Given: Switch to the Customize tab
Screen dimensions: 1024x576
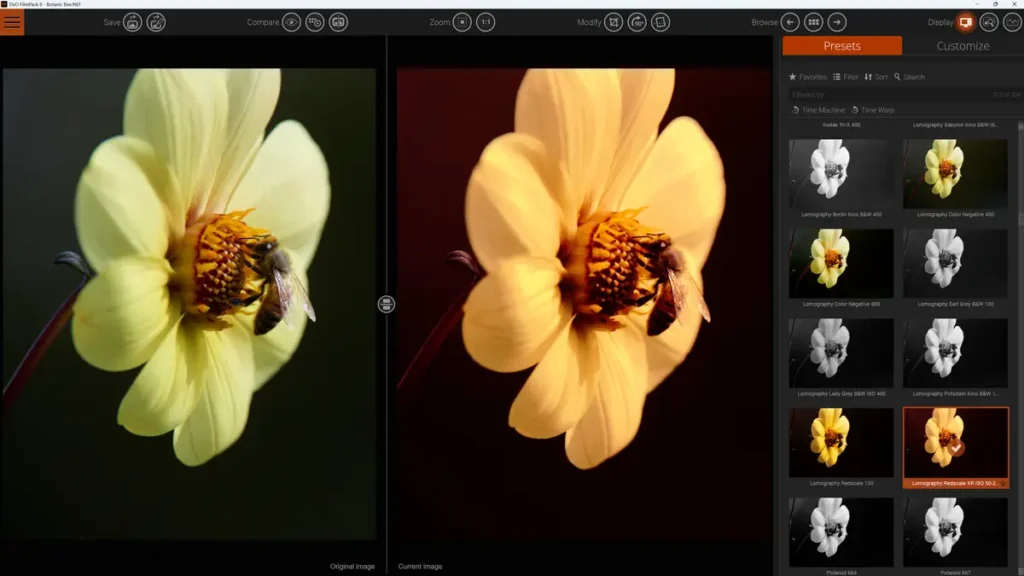Looking at the screenshot, I should pos(963,45).
